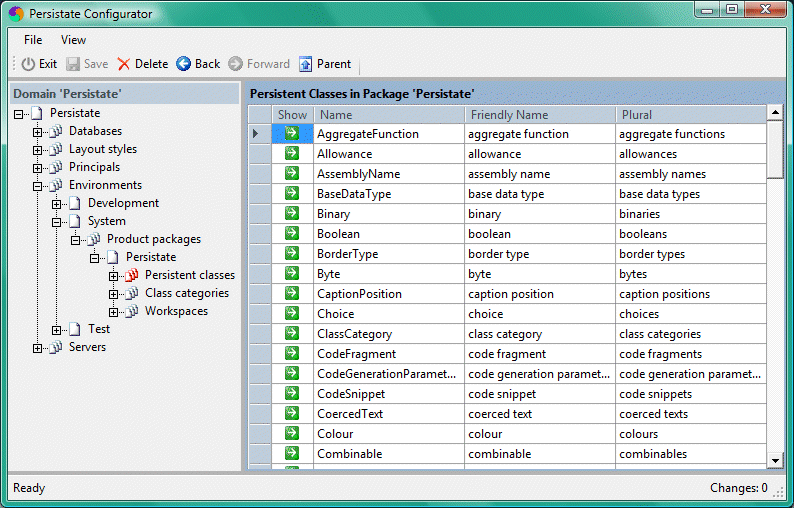Click the 'coerced texts' plural cell

coord(691,414)
